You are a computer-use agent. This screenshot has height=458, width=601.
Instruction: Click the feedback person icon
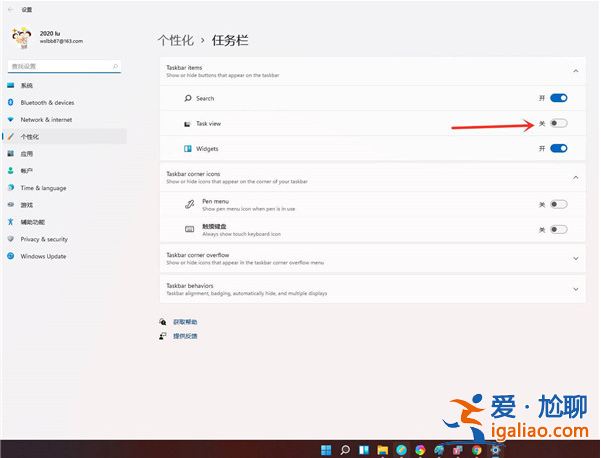coord(163,336)
